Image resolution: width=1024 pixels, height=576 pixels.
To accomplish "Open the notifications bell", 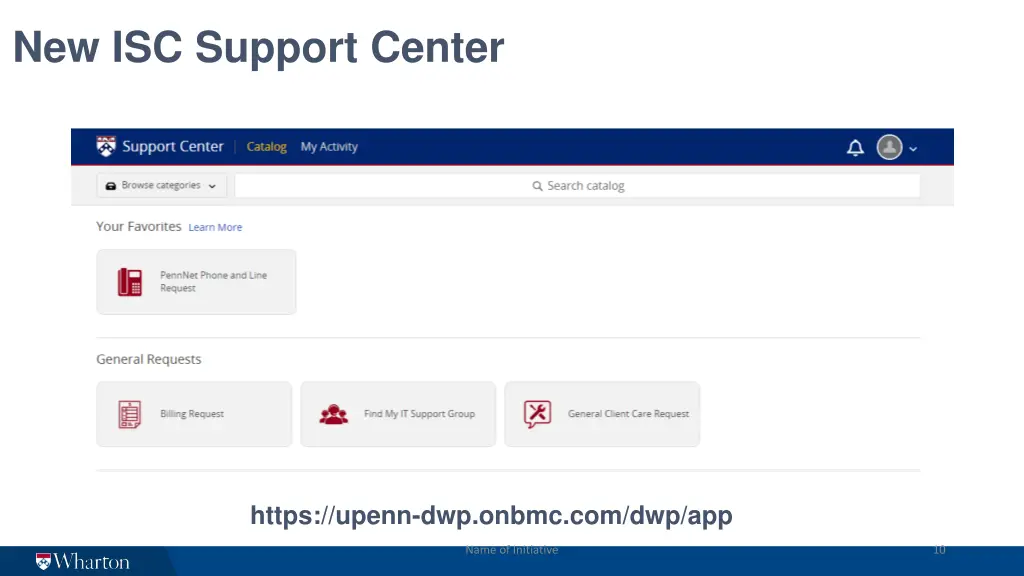I will click(855, 148).
